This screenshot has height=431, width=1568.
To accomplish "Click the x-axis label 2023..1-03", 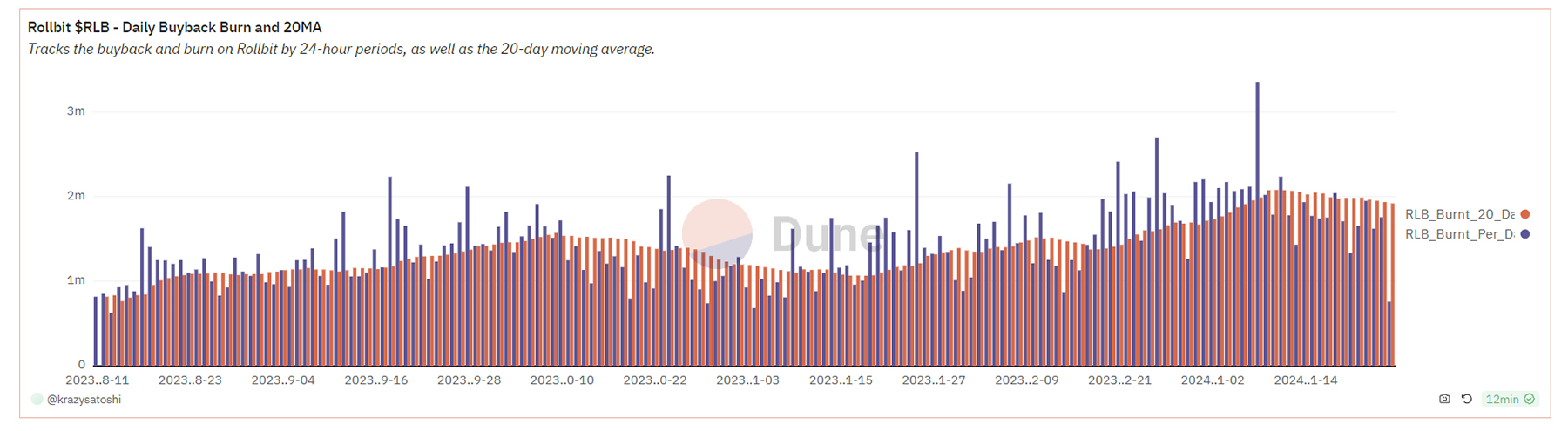I will [747, 380].
